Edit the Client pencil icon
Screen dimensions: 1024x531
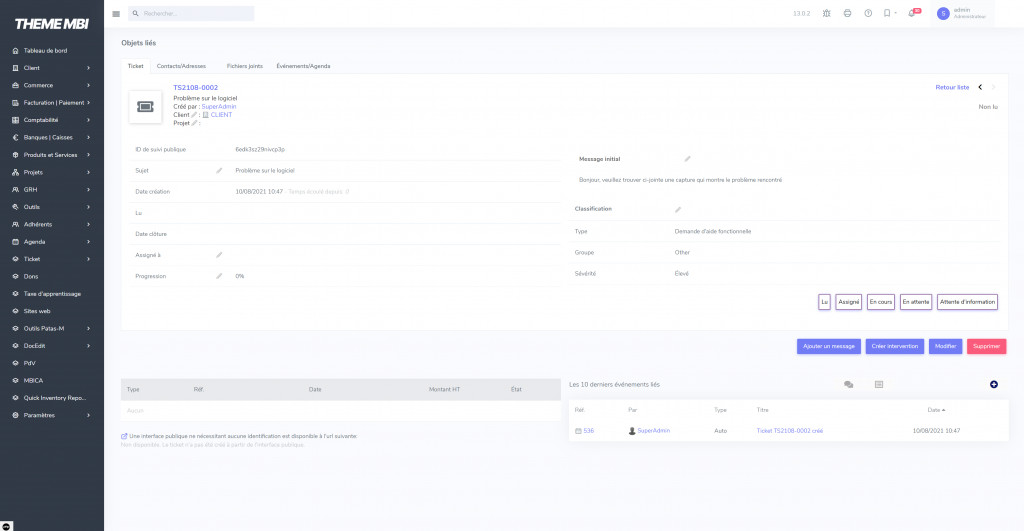click(x=194, y=115)
